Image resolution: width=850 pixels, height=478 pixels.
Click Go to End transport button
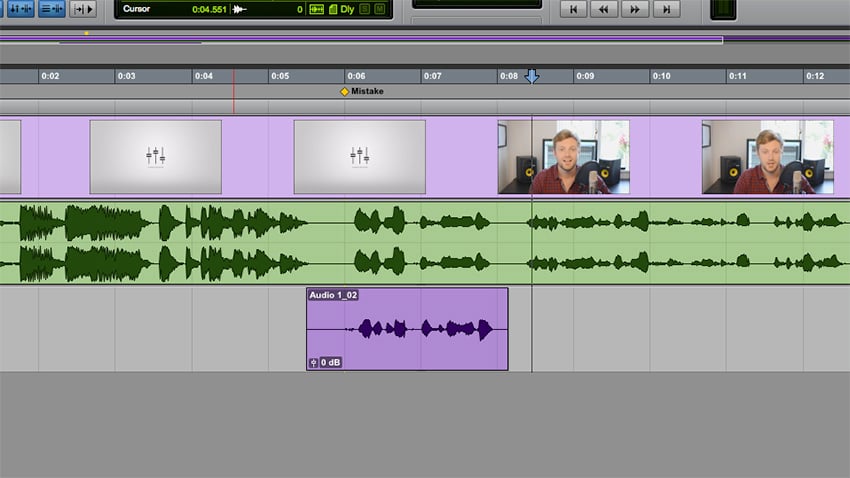[x=666, y=9]
